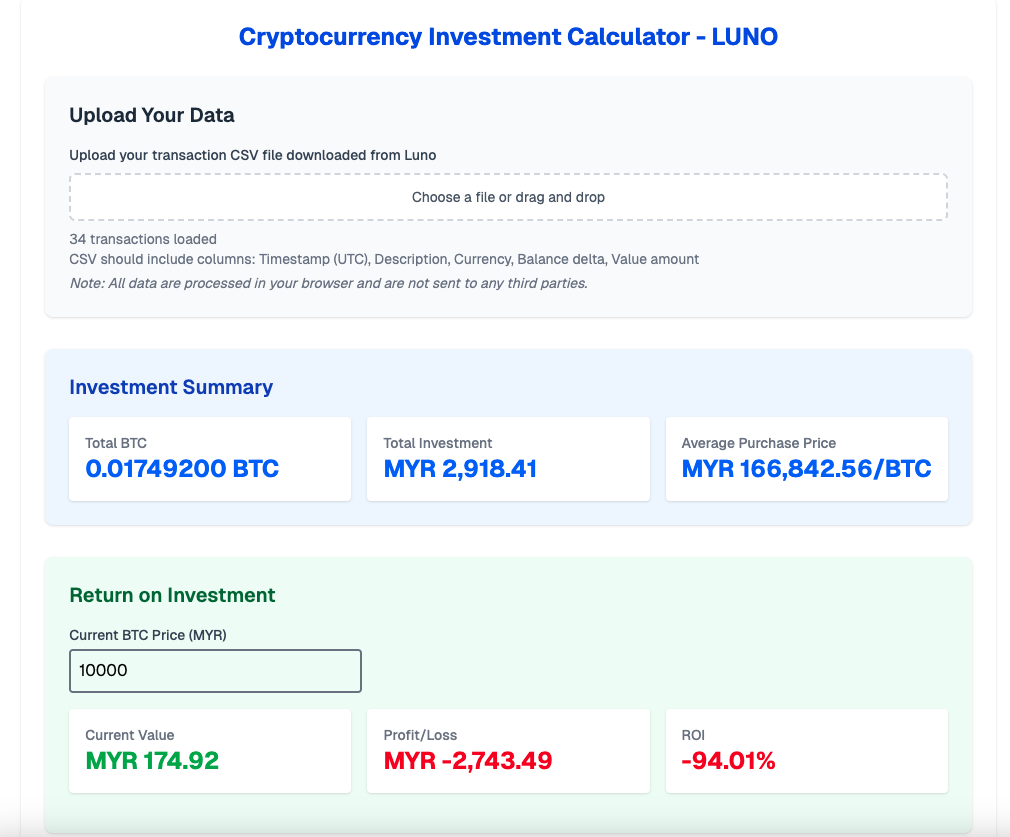Focus the Current BTC Price input field
The height and width of the screenshot is (837, 1010).
coord(215,671)
